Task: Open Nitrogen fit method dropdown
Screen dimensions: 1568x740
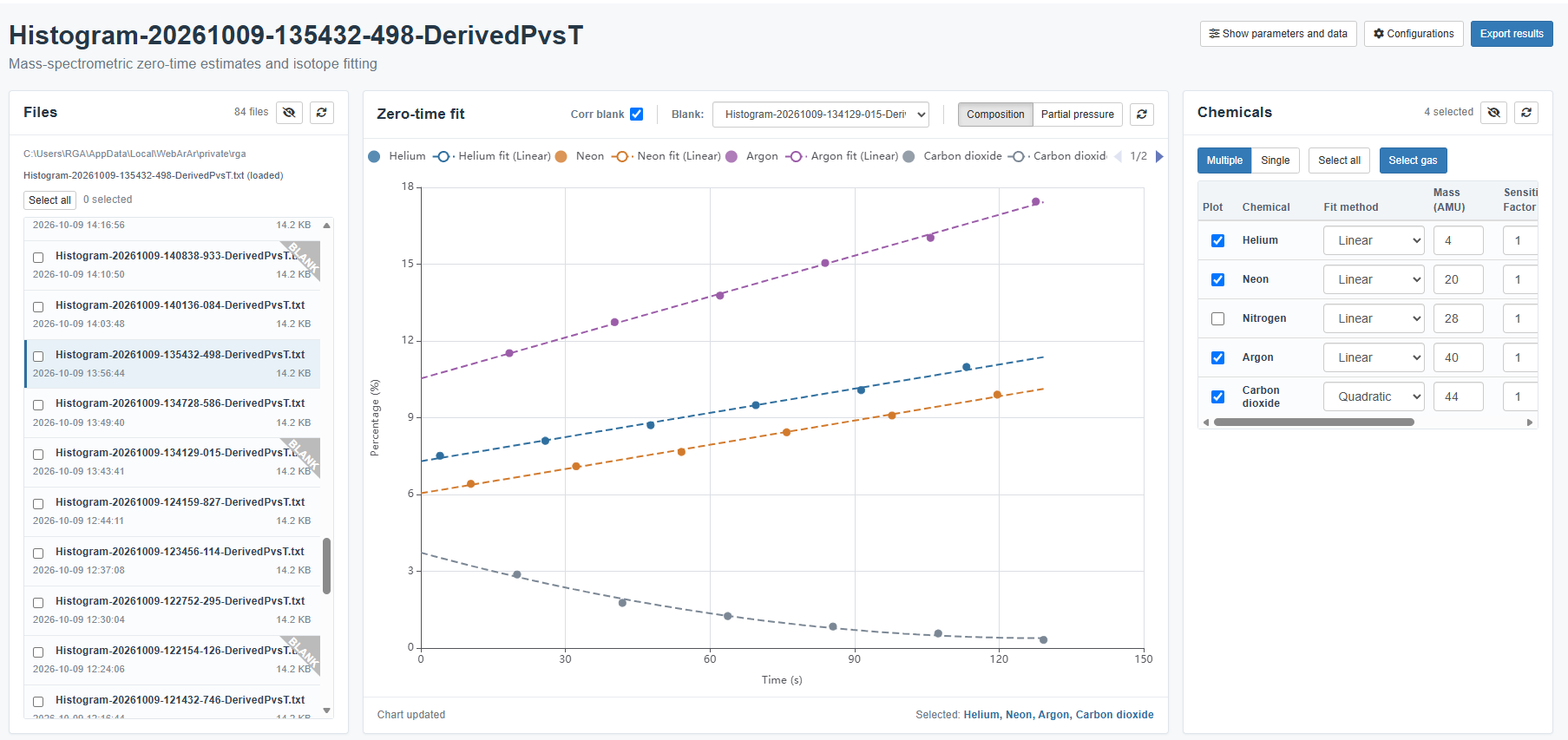Action: [x=1374, y=318]
